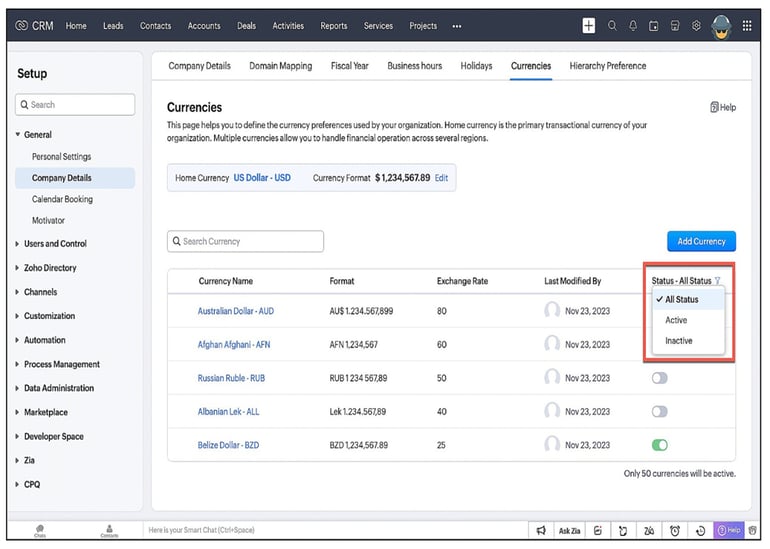Click Edit next to Currency Format
770x549 pixels.
click(x=441, y=178)
